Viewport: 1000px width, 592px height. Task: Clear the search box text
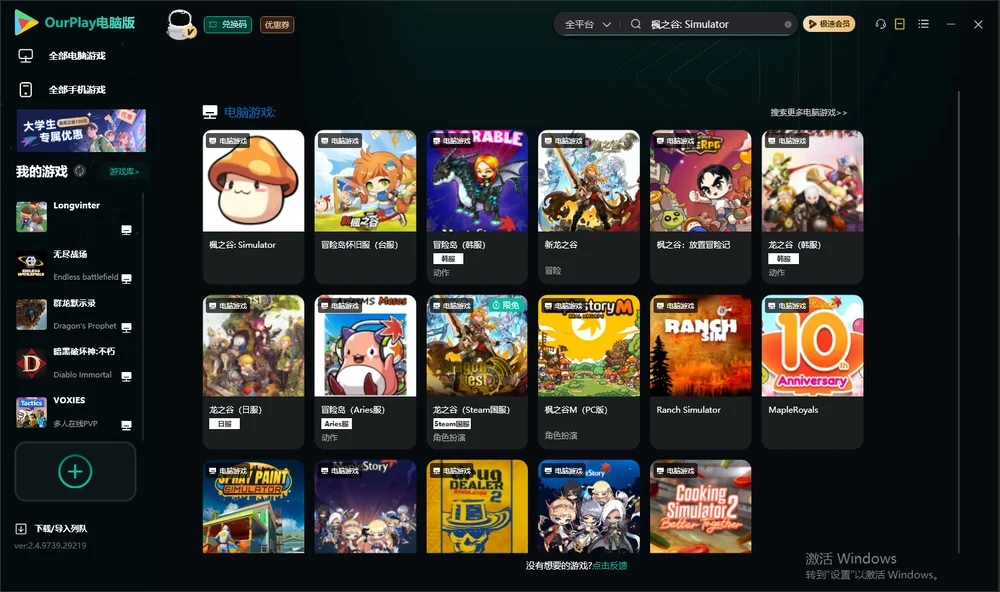tap(788, 25)
